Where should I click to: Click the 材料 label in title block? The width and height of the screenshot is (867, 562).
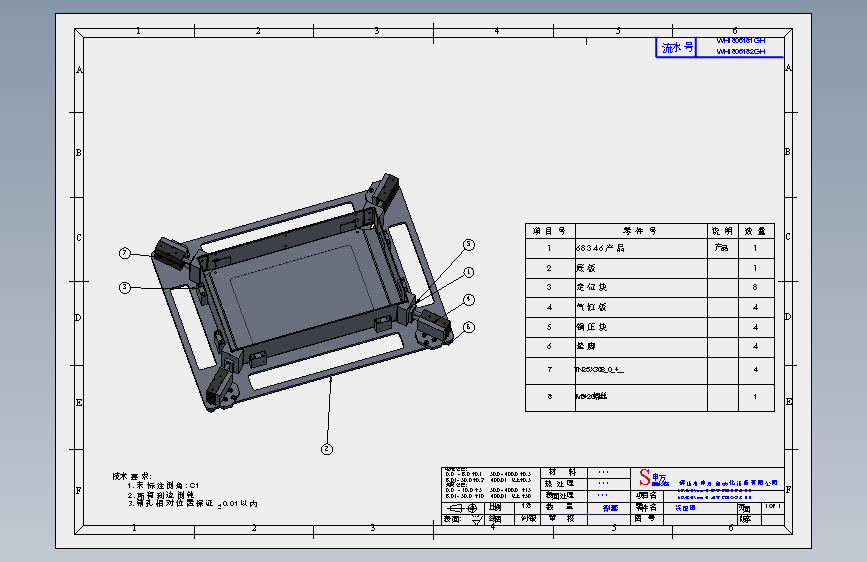562,472
